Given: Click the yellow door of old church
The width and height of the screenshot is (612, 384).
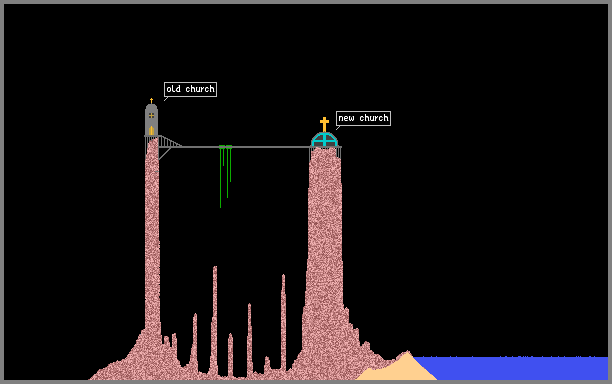Looking at the screenshot, I should [x=151, y=130].
